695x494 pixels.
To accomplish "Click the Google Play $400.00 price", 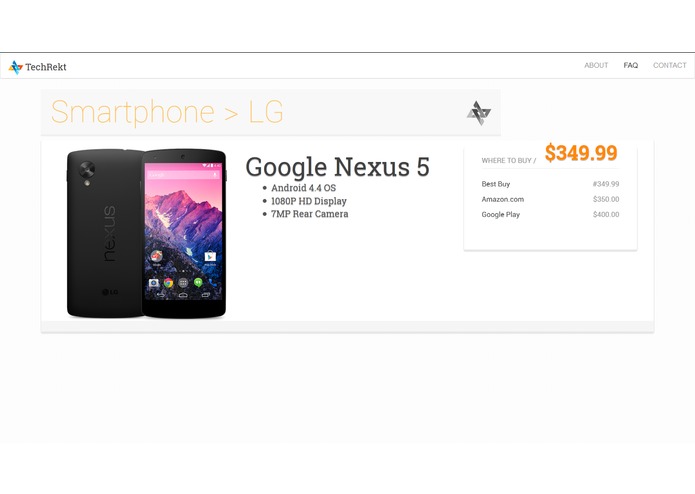I will coord(606,214).
